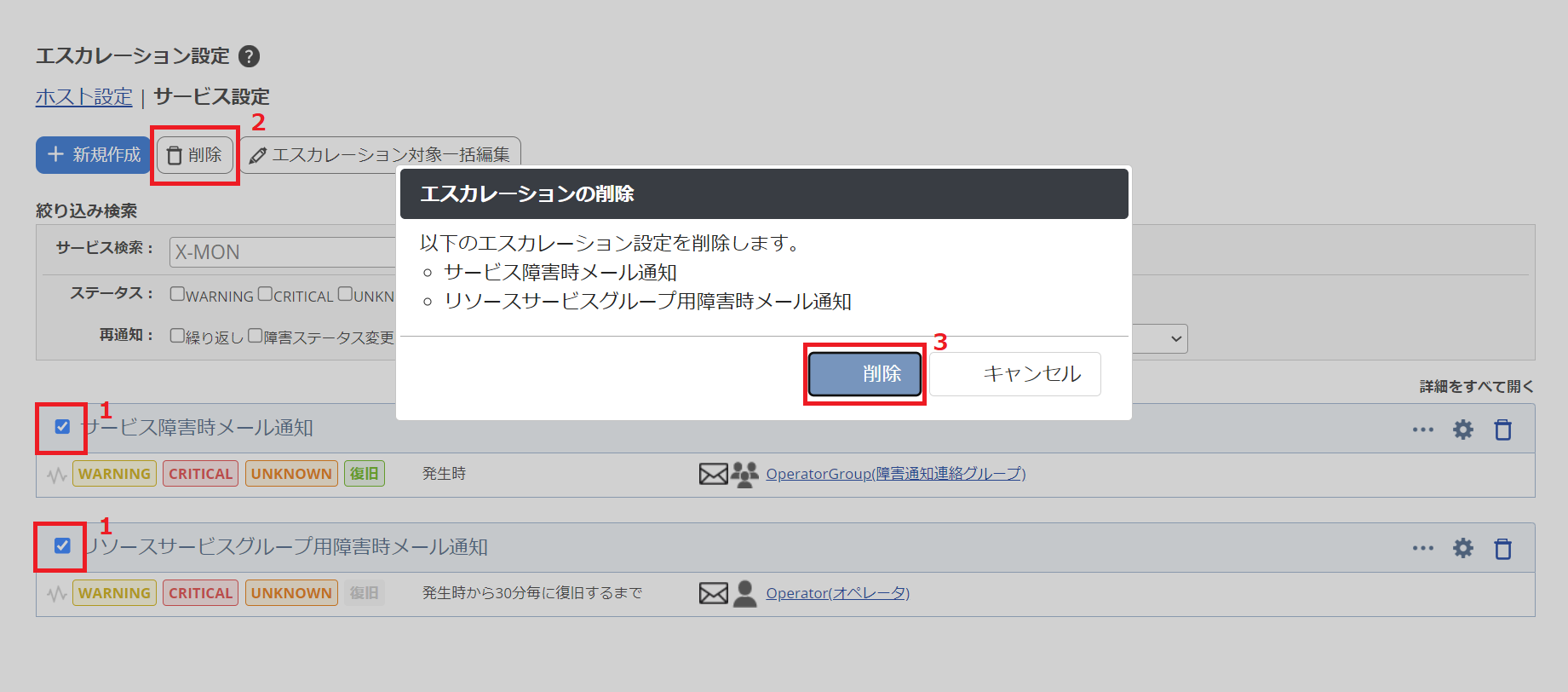1568x692 pixels.
Task: Open gear settings for サービス障害時メール通知
Action: tap(1462, 430)
